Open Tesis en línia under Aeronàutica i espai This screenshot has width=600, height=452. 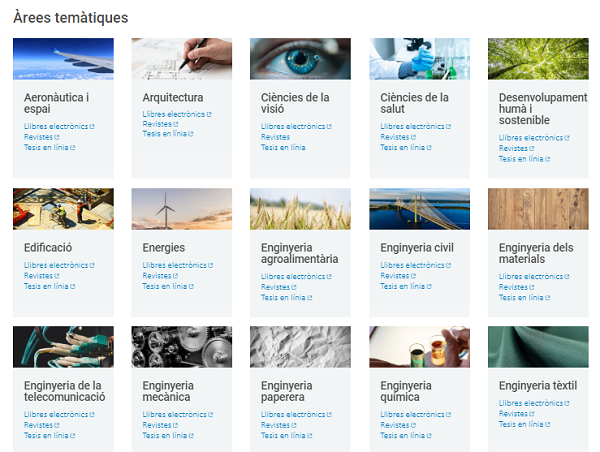[49, 147]
